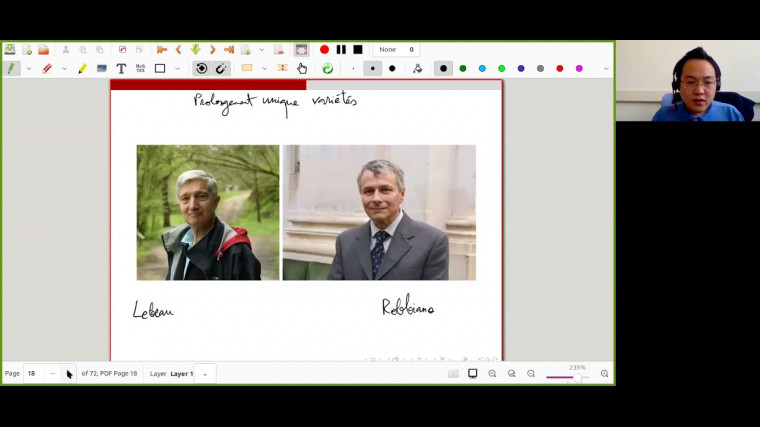Click the green down arrow next page icon

(195, 49)
